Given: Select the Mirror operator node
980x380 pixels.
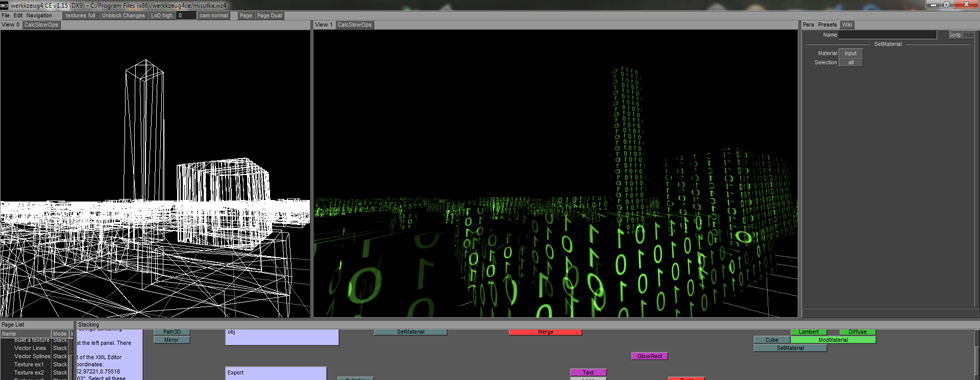Looking at the screenshot, I should point(171,340).
